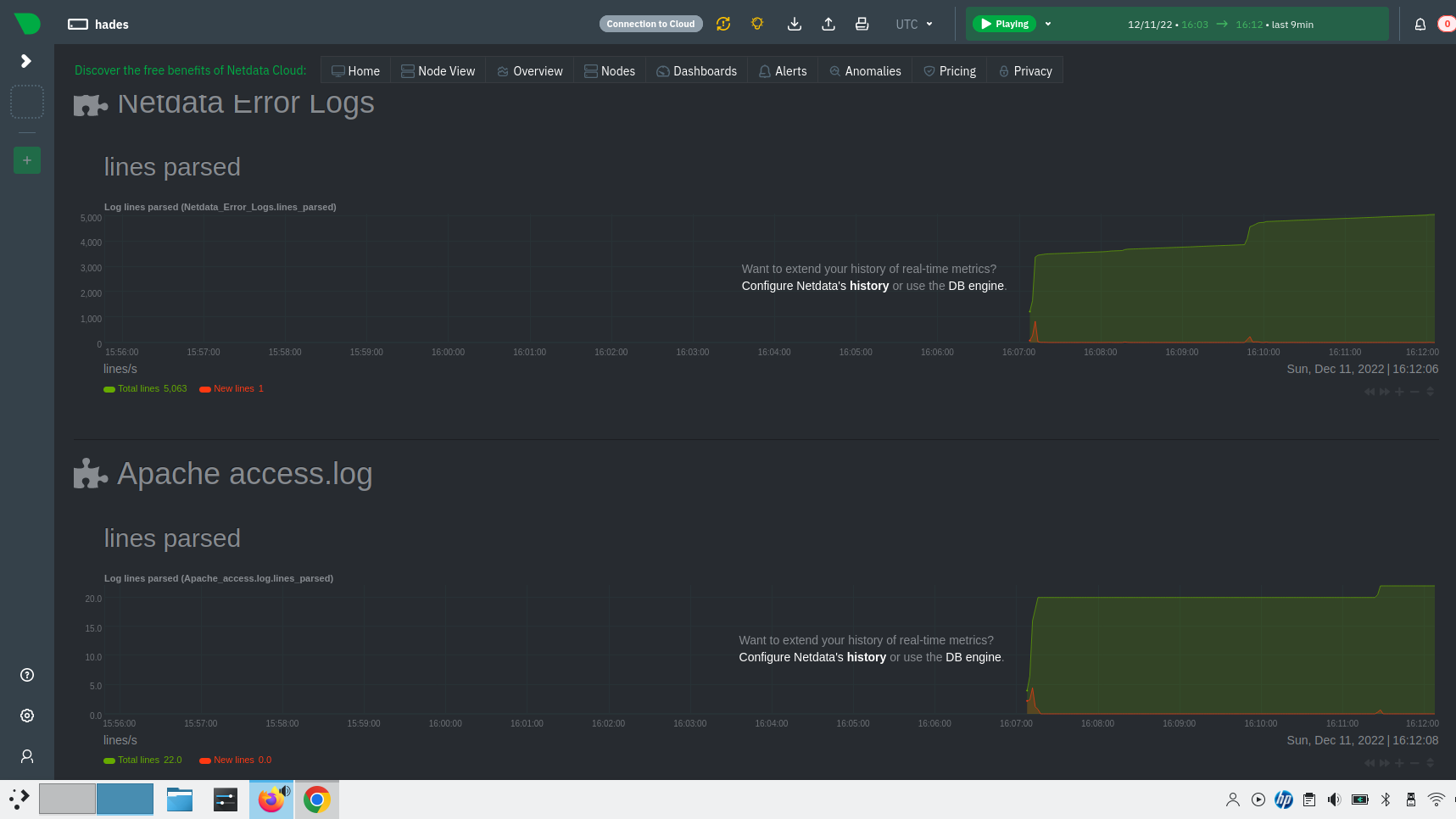Open the Bluetooth tray icon

tap(1386, 799)
